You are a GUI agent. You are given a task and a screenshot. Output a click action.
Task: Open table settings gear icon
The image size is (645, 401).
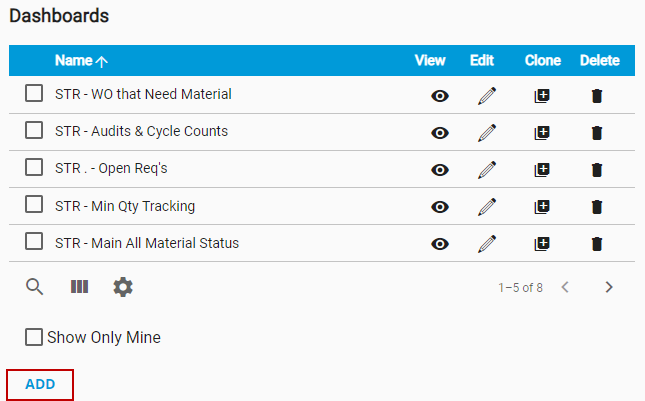[x=122, y=287]
